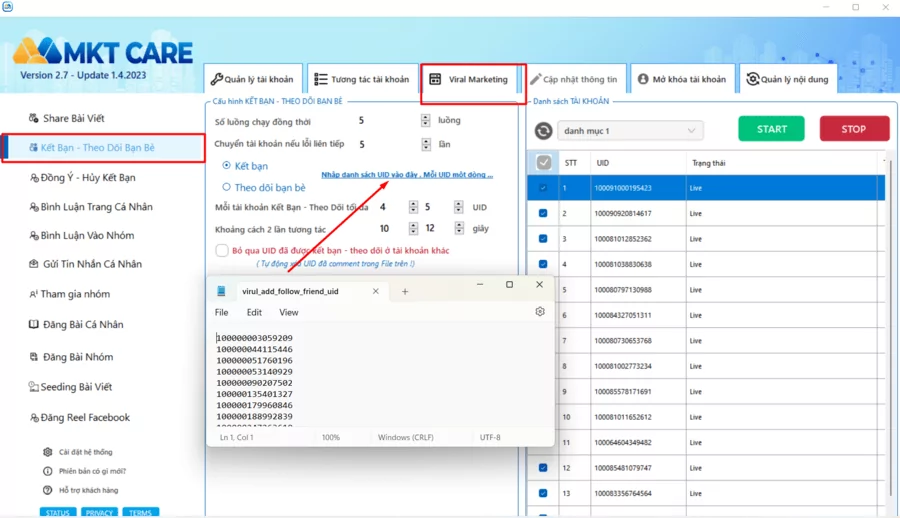Open the Tương tác tài khoản tab
The height and width of the screenshot is (518, 900).
point(362,79)
